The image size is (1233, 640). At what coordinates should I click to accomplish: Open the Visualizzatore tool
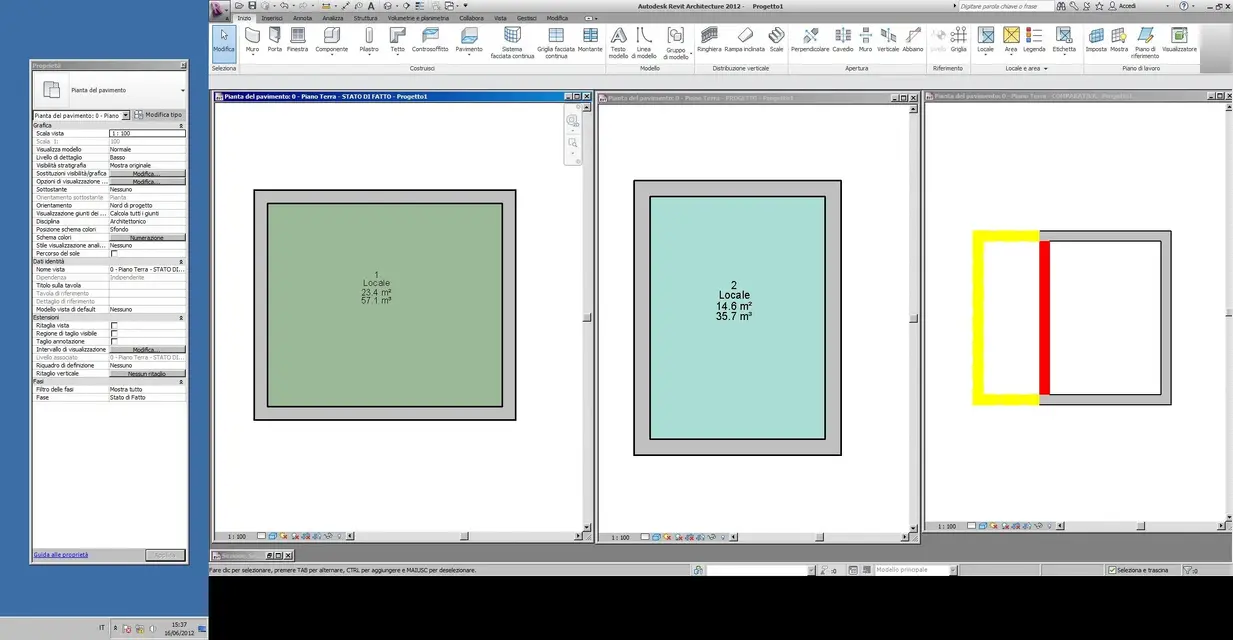1179,40
